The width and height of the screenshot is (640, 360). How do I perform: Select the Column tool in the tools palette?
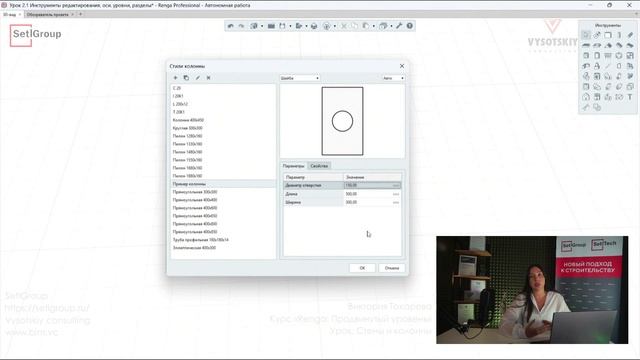[x=619, y=35]
